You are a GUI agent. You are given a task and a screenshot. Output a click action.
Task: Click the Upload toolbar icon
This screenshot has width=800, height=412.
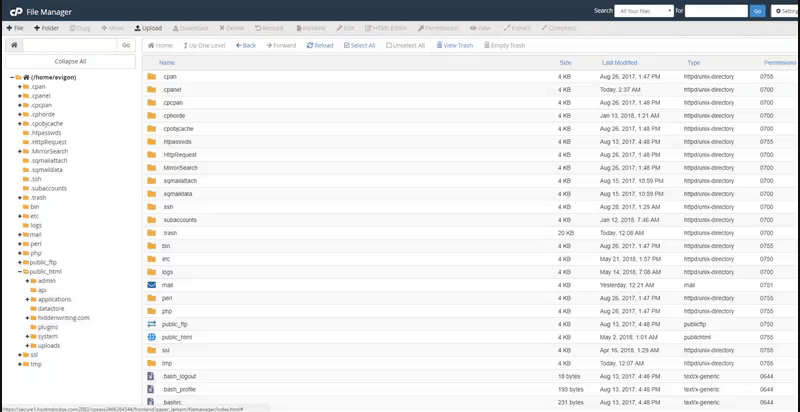point(138,28)
